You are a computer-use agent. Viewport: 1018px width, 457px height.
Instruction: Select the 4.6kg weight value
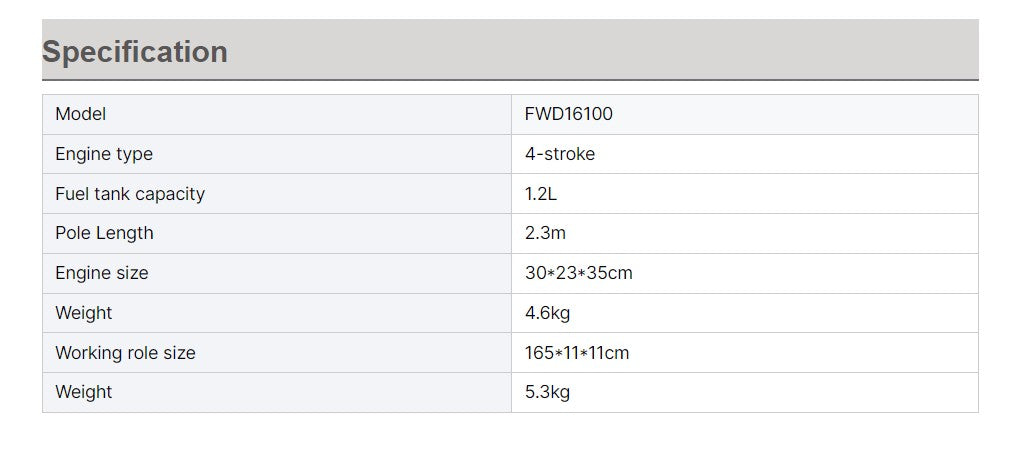(x=547, y=313)
